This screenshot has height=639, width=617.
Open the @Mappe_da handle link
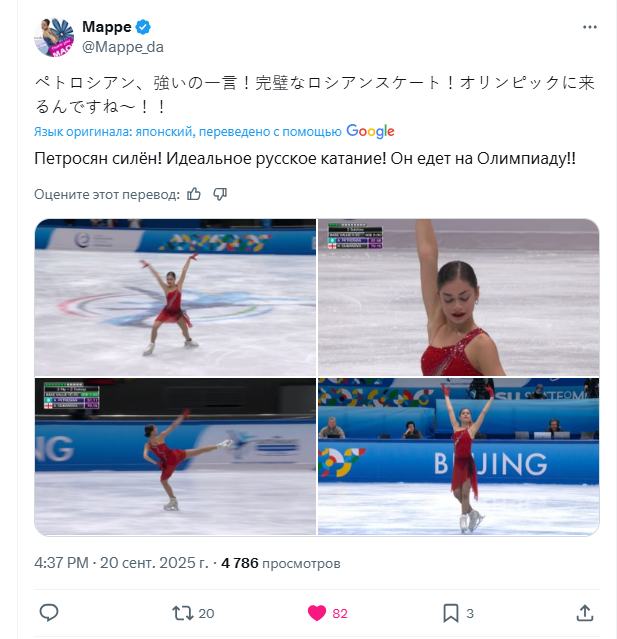tap(123, 47)
